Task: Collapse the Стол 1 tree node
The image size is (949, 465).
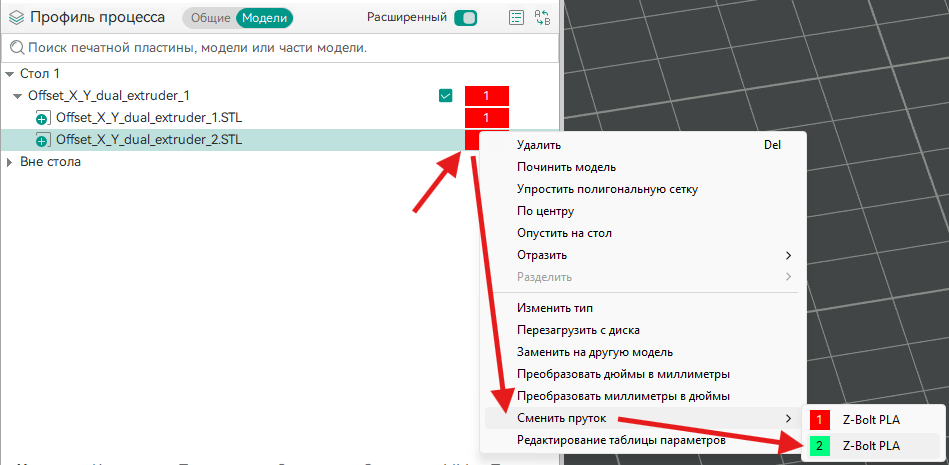Action: point(9,74)
